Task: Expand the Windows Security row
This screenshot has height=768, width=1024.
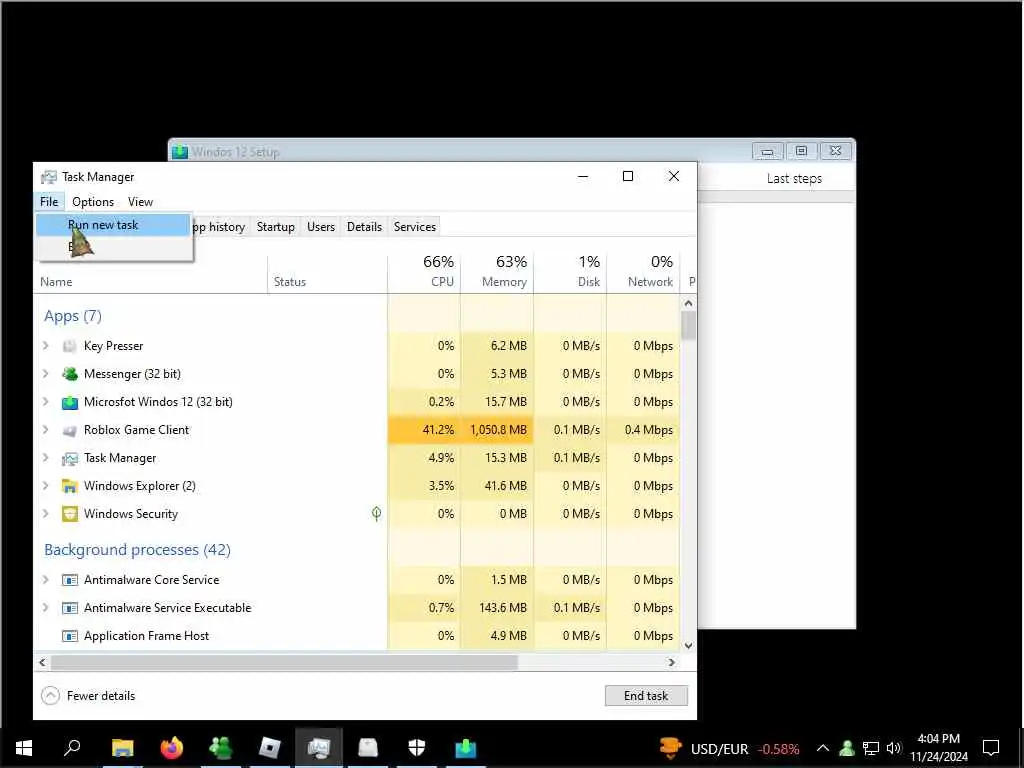Action: pyautogui.click(x=46, y=513)
